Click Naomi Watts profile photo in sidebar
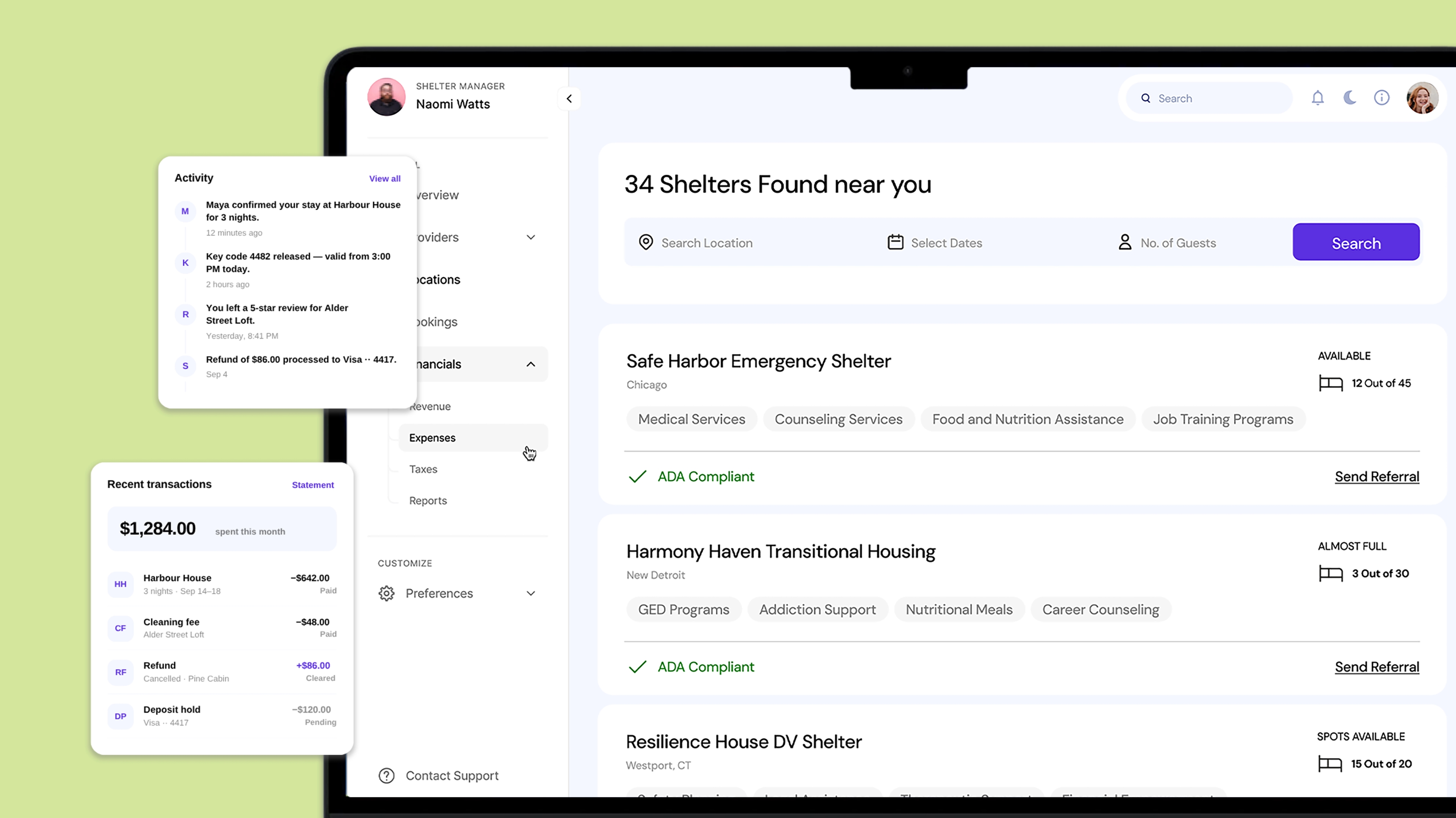 point(386,97)
